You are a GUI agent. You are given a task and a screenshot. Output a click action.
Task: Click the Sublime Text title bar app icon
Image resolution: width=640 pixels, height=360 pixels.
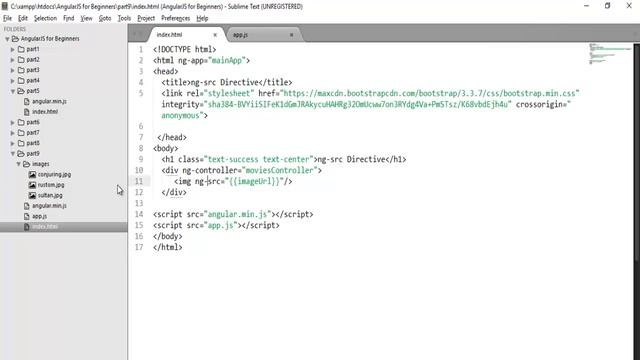(5, 6)
